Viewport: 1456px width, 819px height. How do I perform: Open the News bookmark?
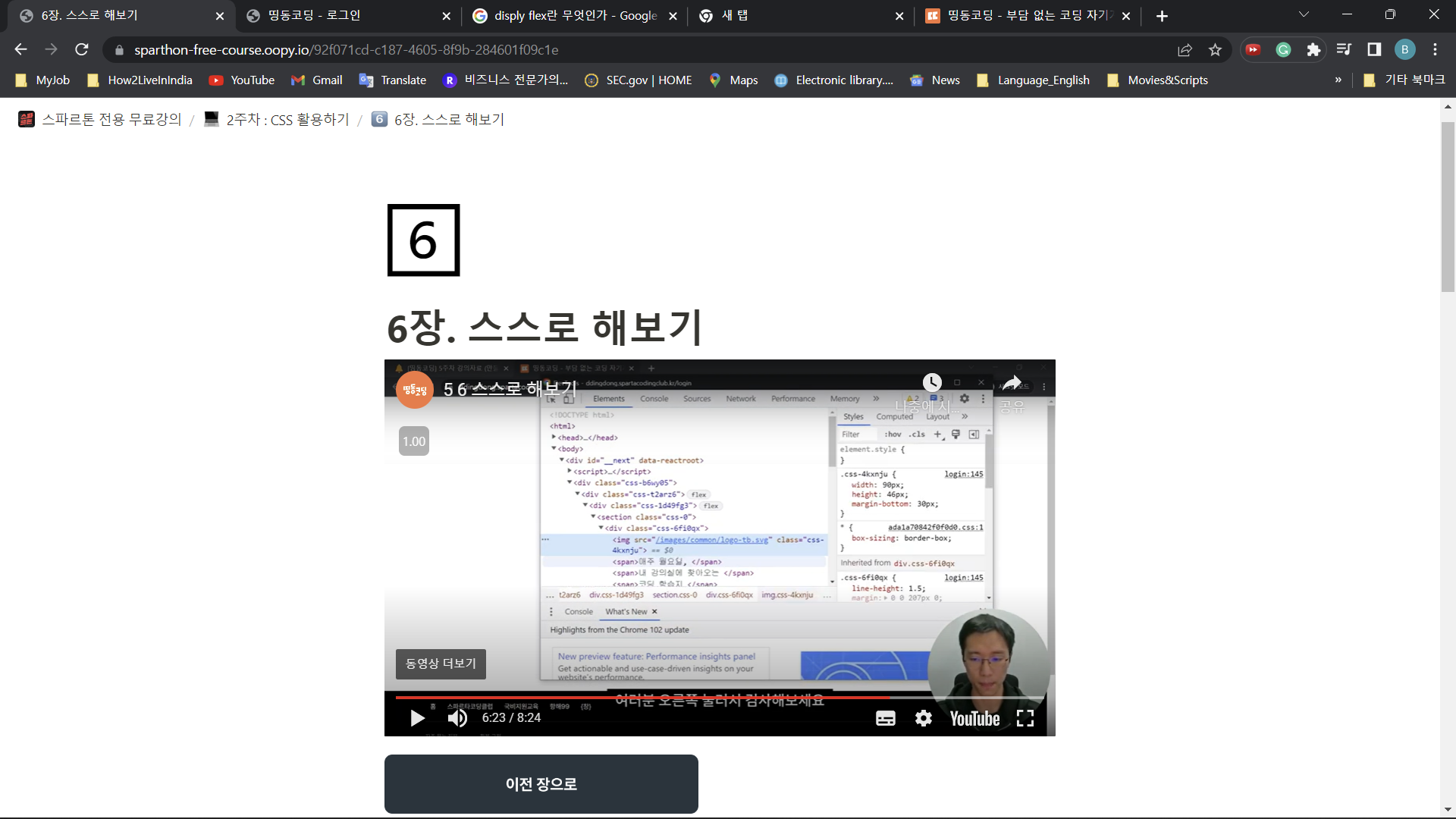click(935, 80)
